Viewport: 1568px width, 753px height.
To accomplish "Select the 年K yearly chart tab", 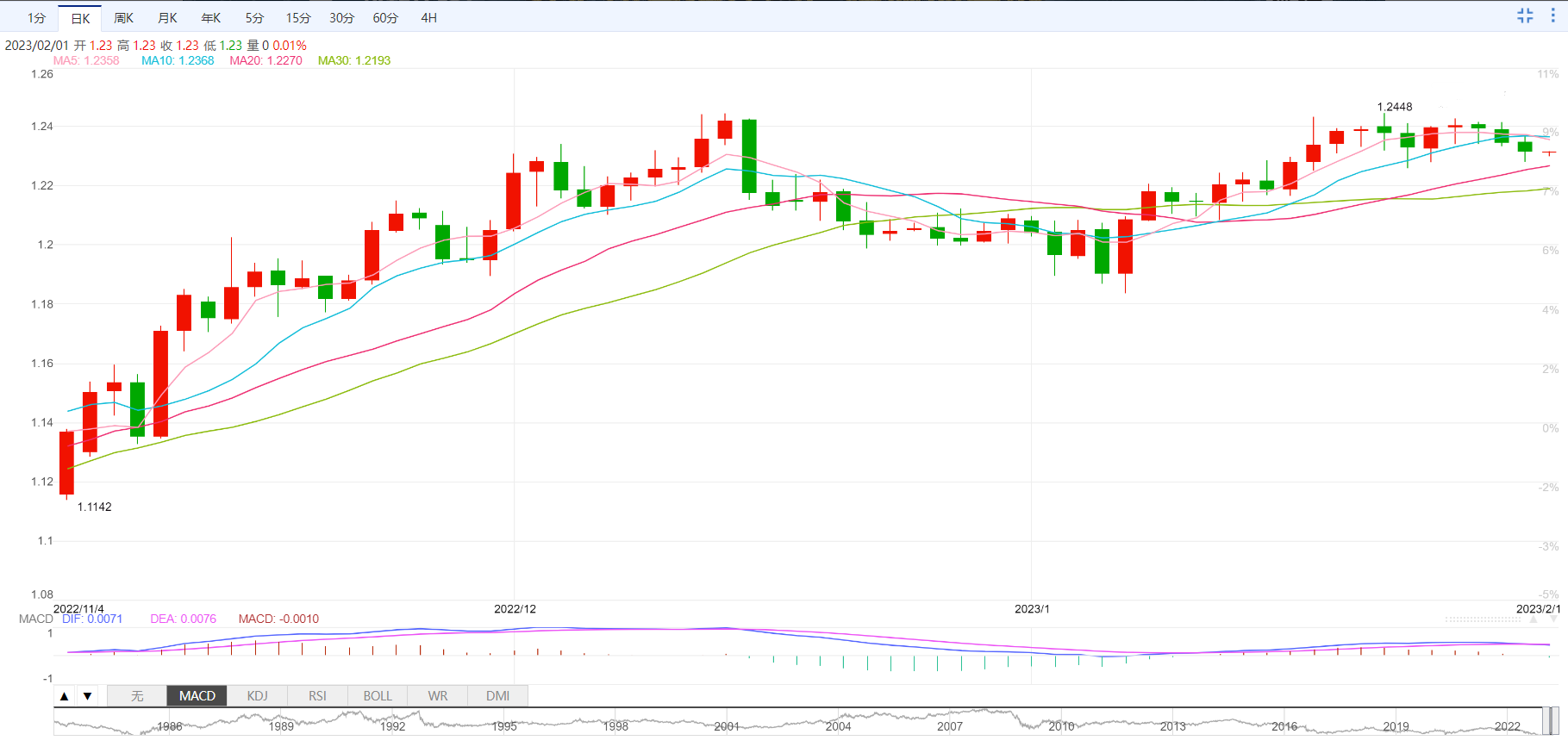I will 211,18.
